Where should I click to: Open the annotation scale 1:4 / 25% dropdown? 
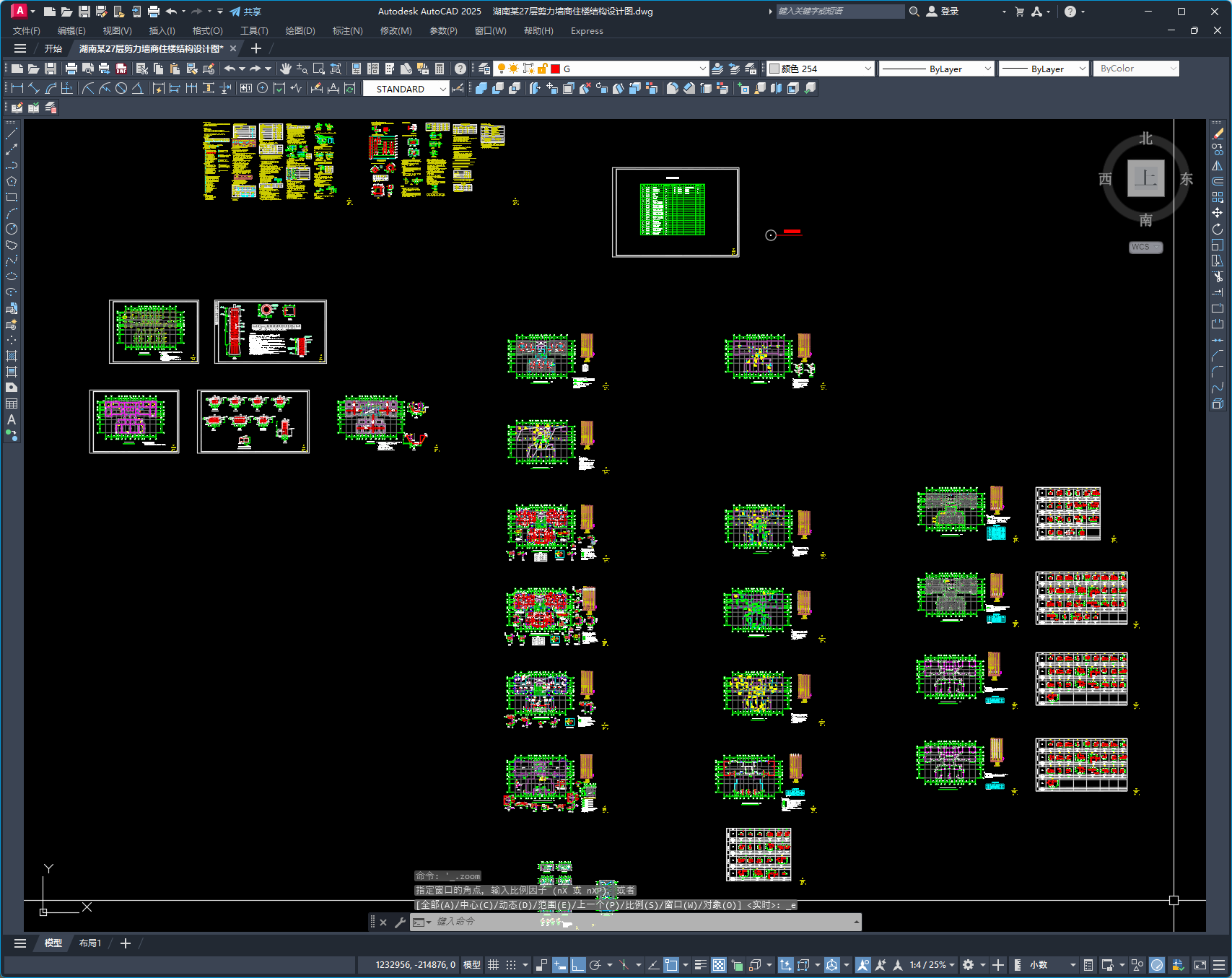(932, 965)
